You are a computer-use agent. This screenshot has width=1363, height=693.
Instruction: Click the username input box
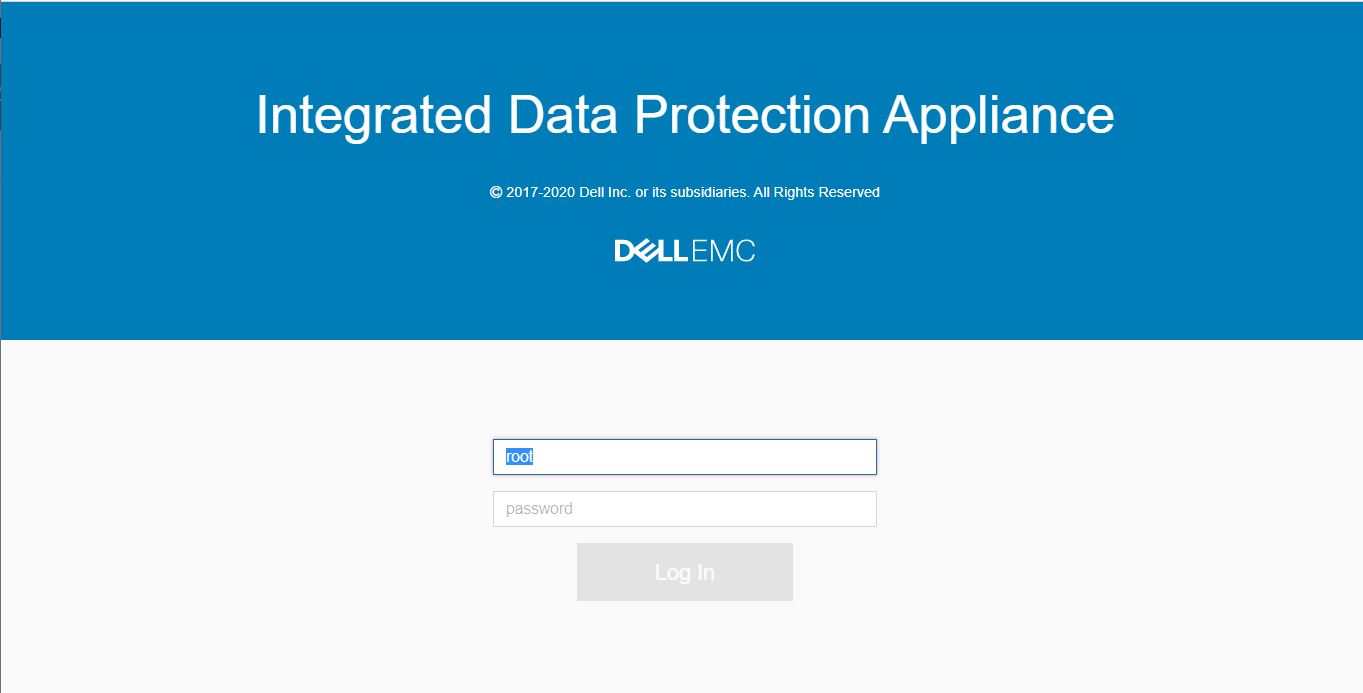pyautogui.click(x=684, y=456)
